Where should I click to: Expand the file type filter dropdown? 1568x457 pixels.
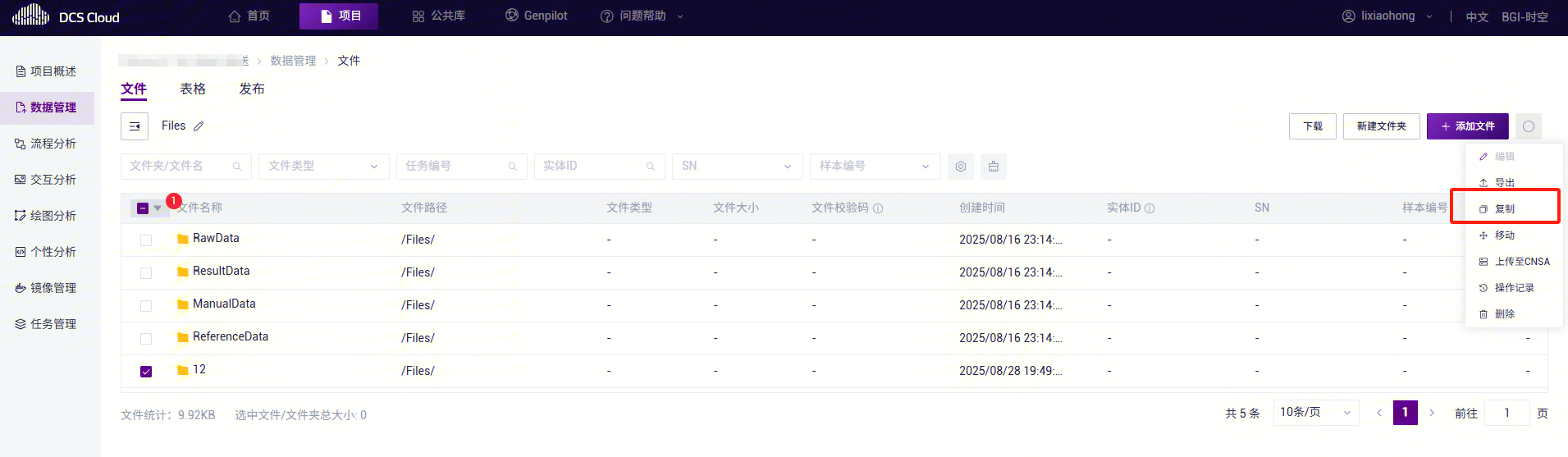(323, 167)
